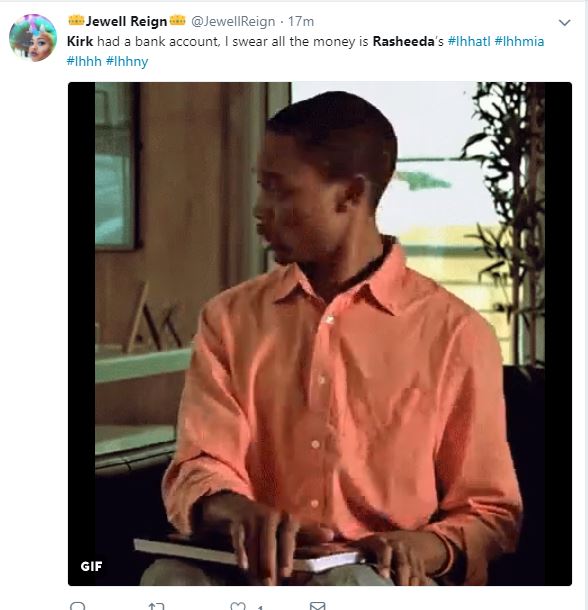Click the like count number

pyautogui.click(x=260, y=607)
